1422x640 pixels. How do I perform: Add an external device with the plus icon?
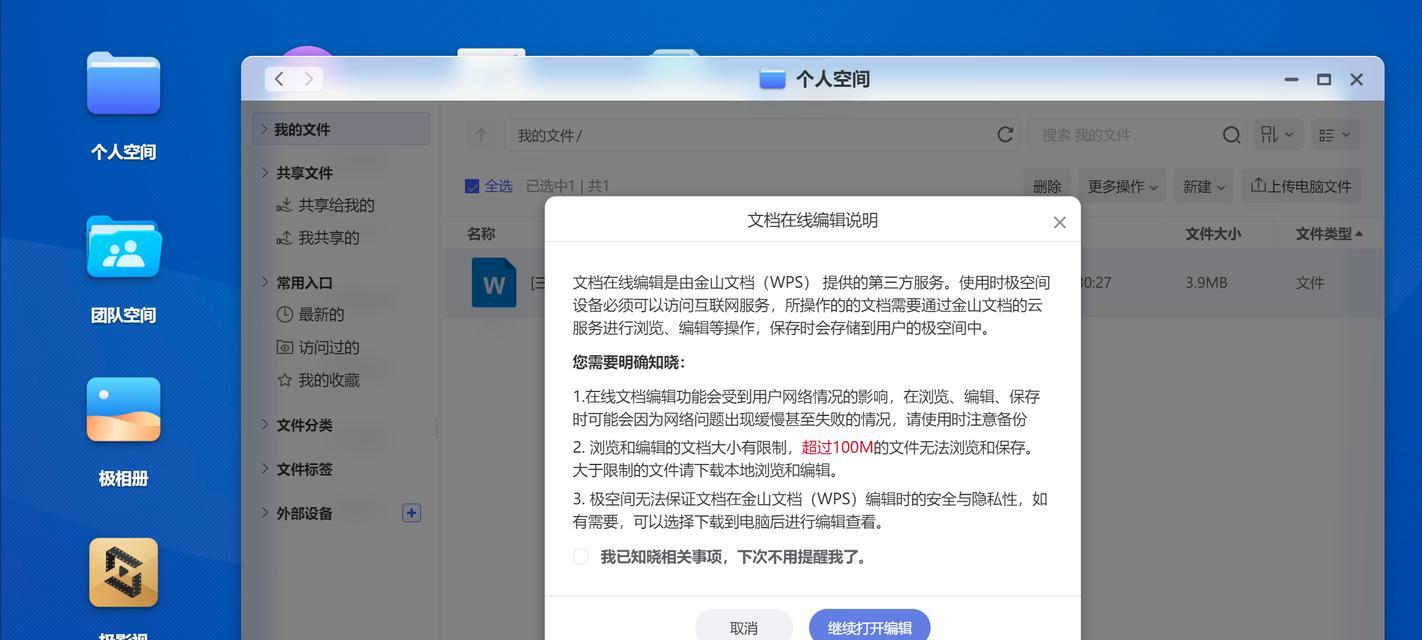point(411,513)
